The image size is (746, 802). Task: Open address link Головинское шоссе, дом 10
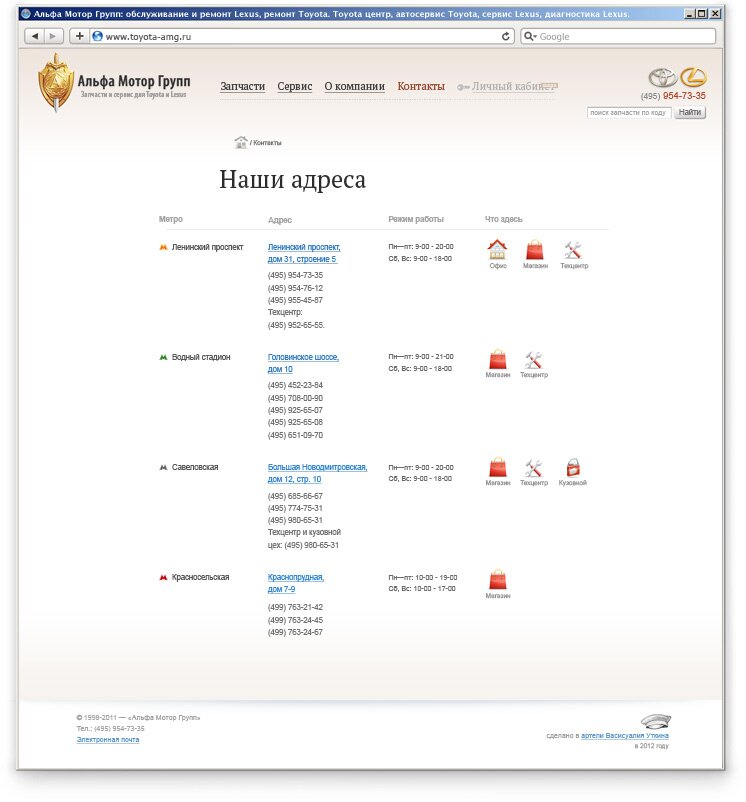pyautogui.click(x=303, y=363)
